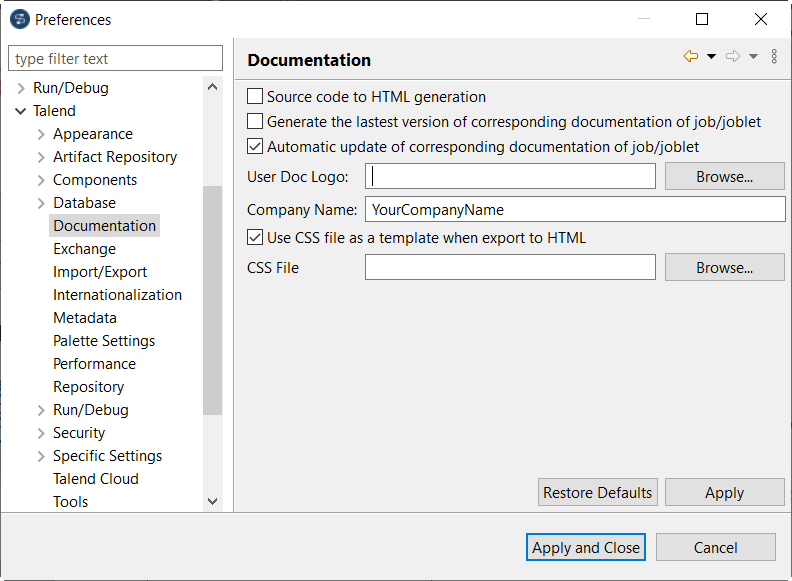The height and width of the screenshot is (581, 792).
Task: Select Import/Export in preferences tree
Action: [100, 272]
